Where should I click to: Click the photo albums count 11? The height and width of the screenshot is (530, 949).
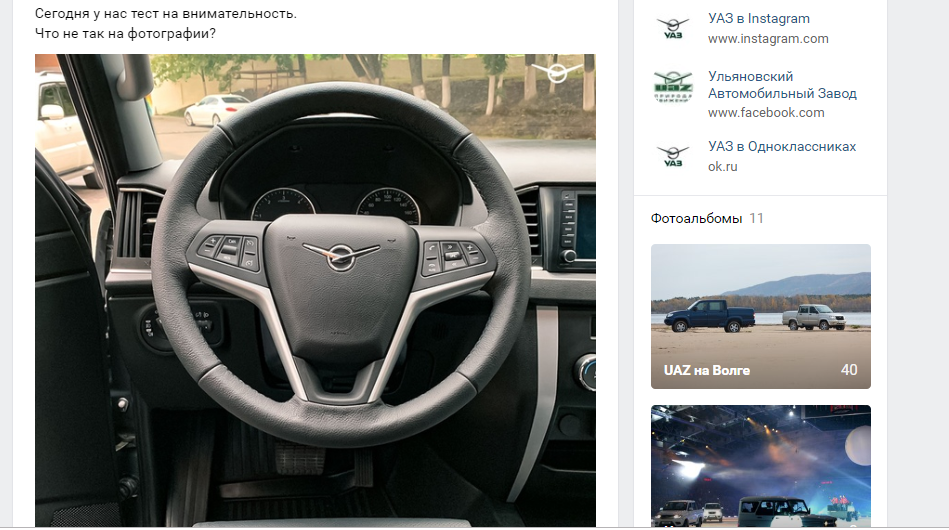pos(756,218)
